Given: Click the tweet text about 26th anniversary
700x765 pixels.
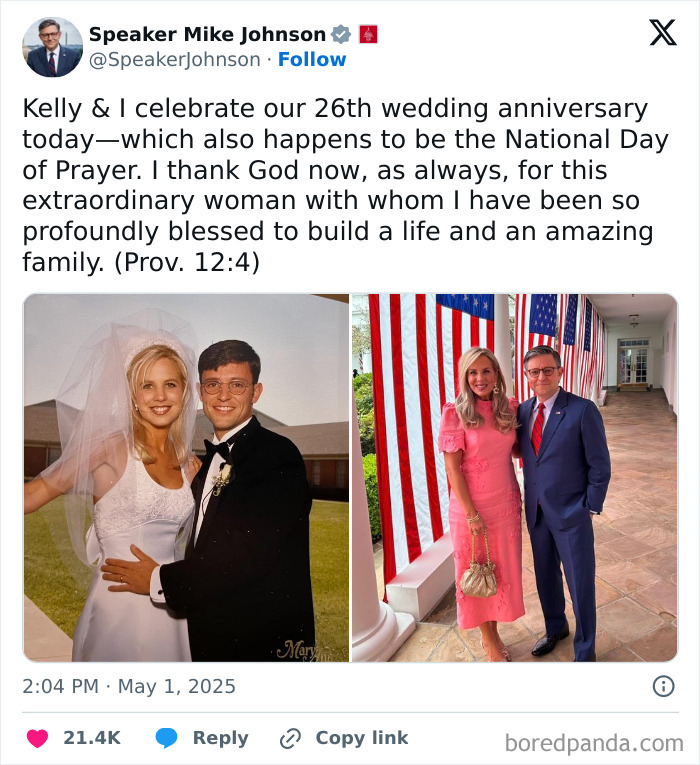Looking at the screenshot, I should pos(345,185).
